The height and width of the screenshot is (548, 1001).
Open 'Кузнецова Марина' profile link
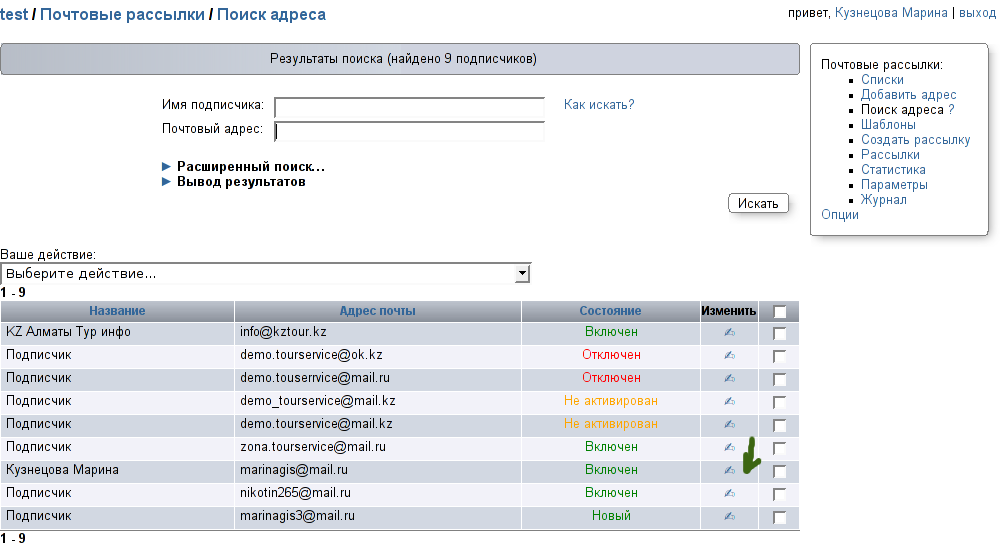891,13
